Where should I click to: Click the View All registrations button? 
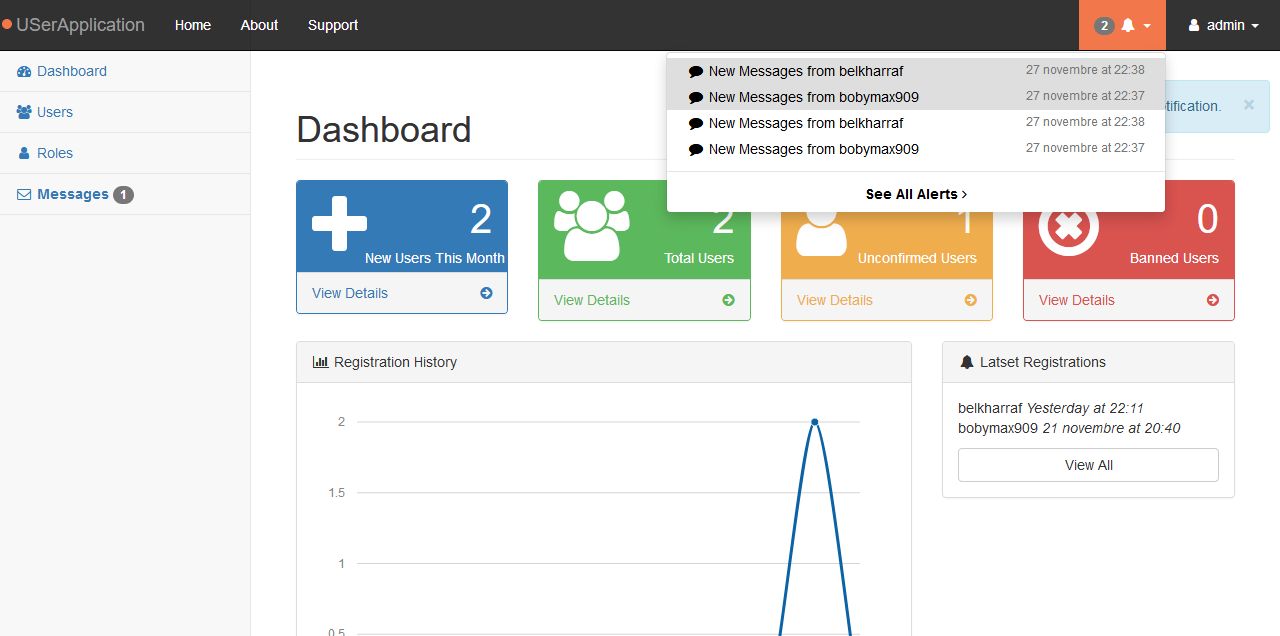(x=1088, y=465)
